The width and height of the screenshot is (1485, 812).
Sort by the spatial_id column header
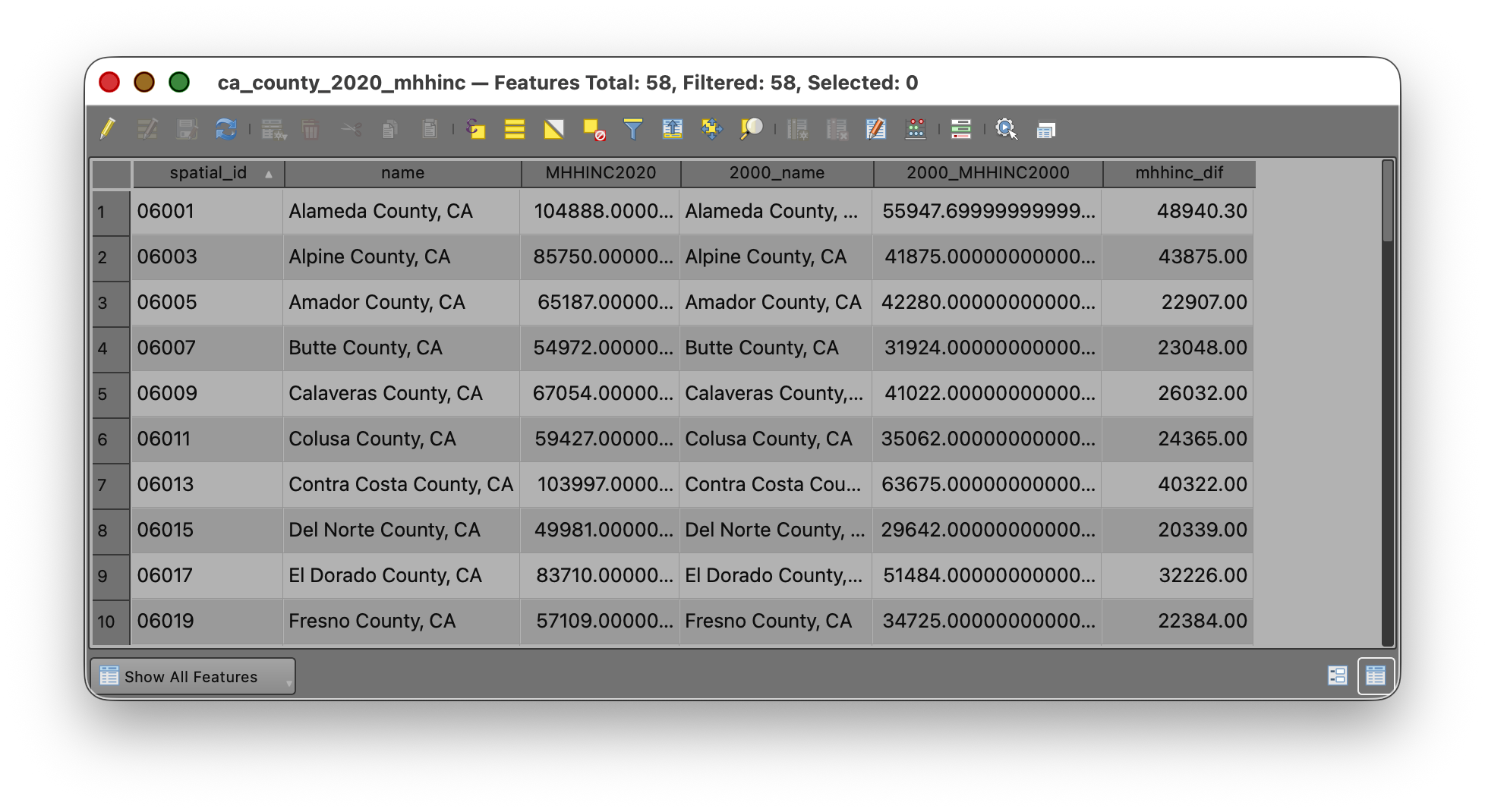pyautogui.click(x=208, y=173)
